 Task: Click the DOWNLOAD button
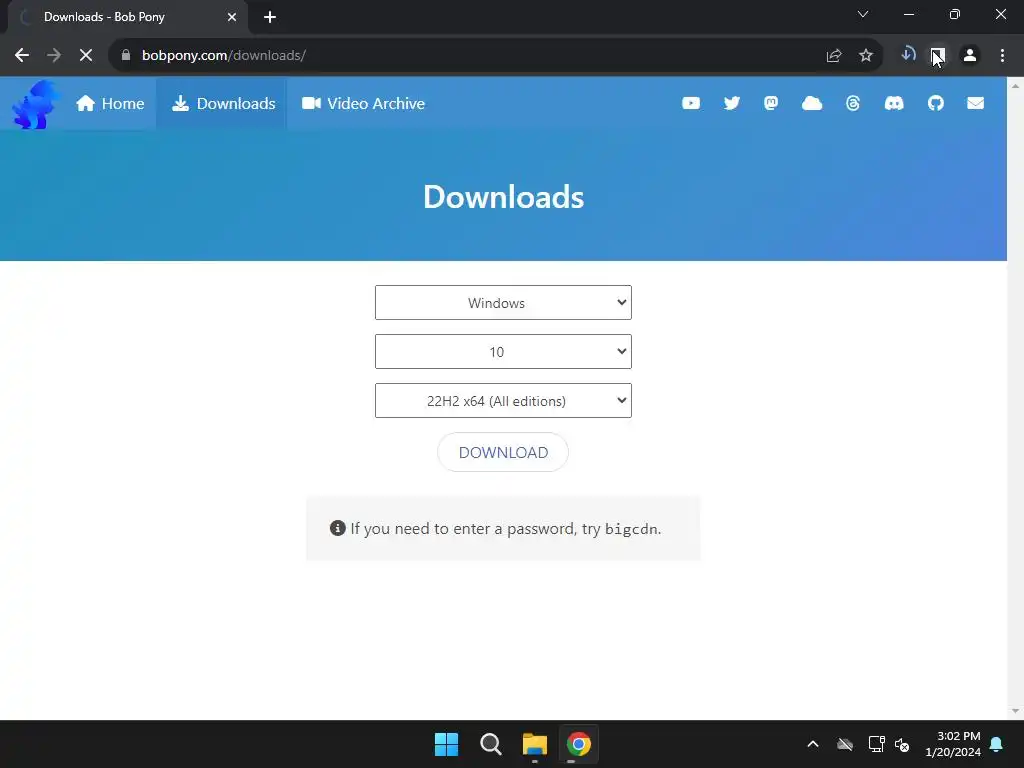(x=503, y=452)
